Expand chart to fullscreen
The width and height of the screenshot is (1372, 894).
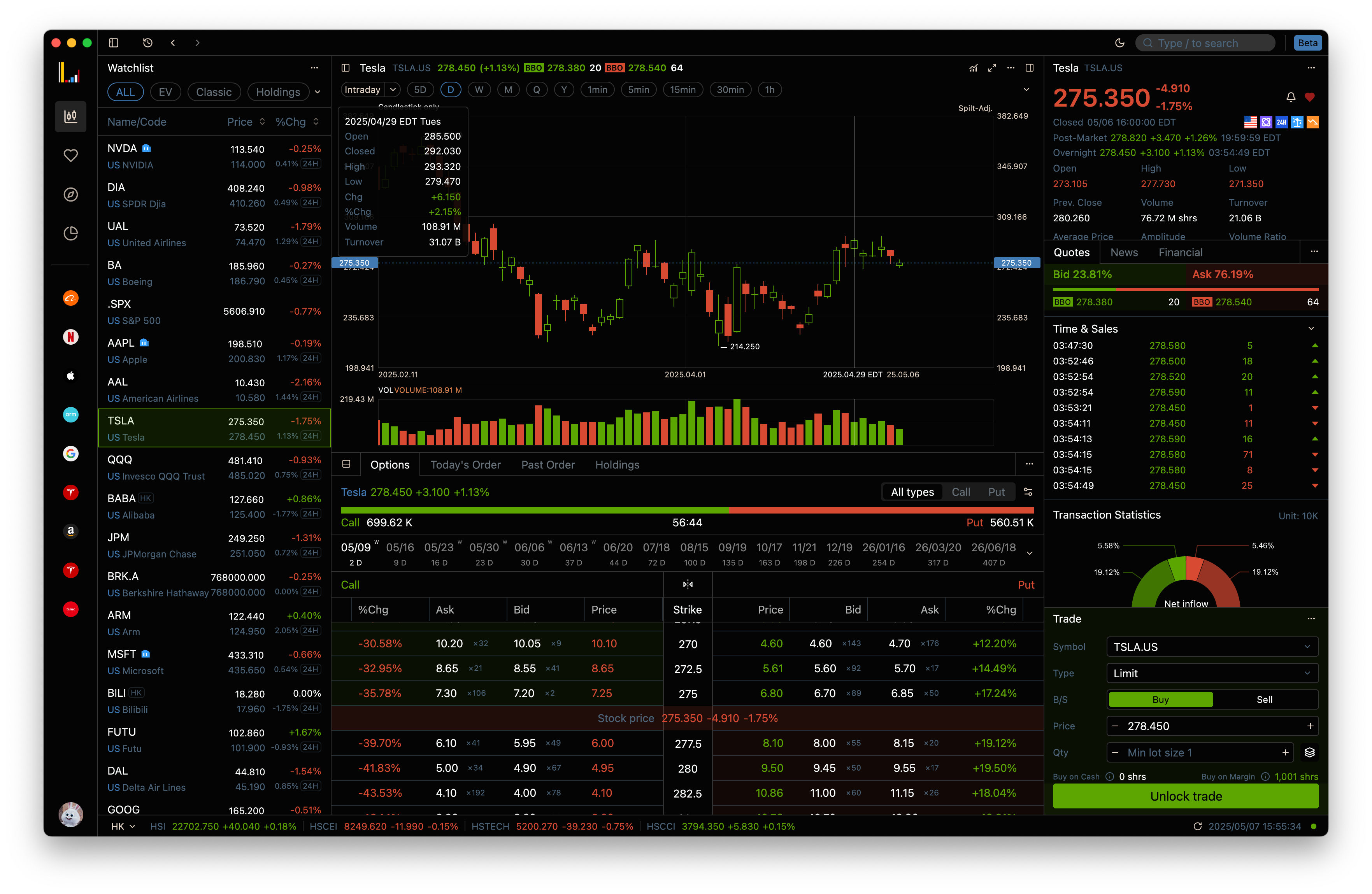992,68
